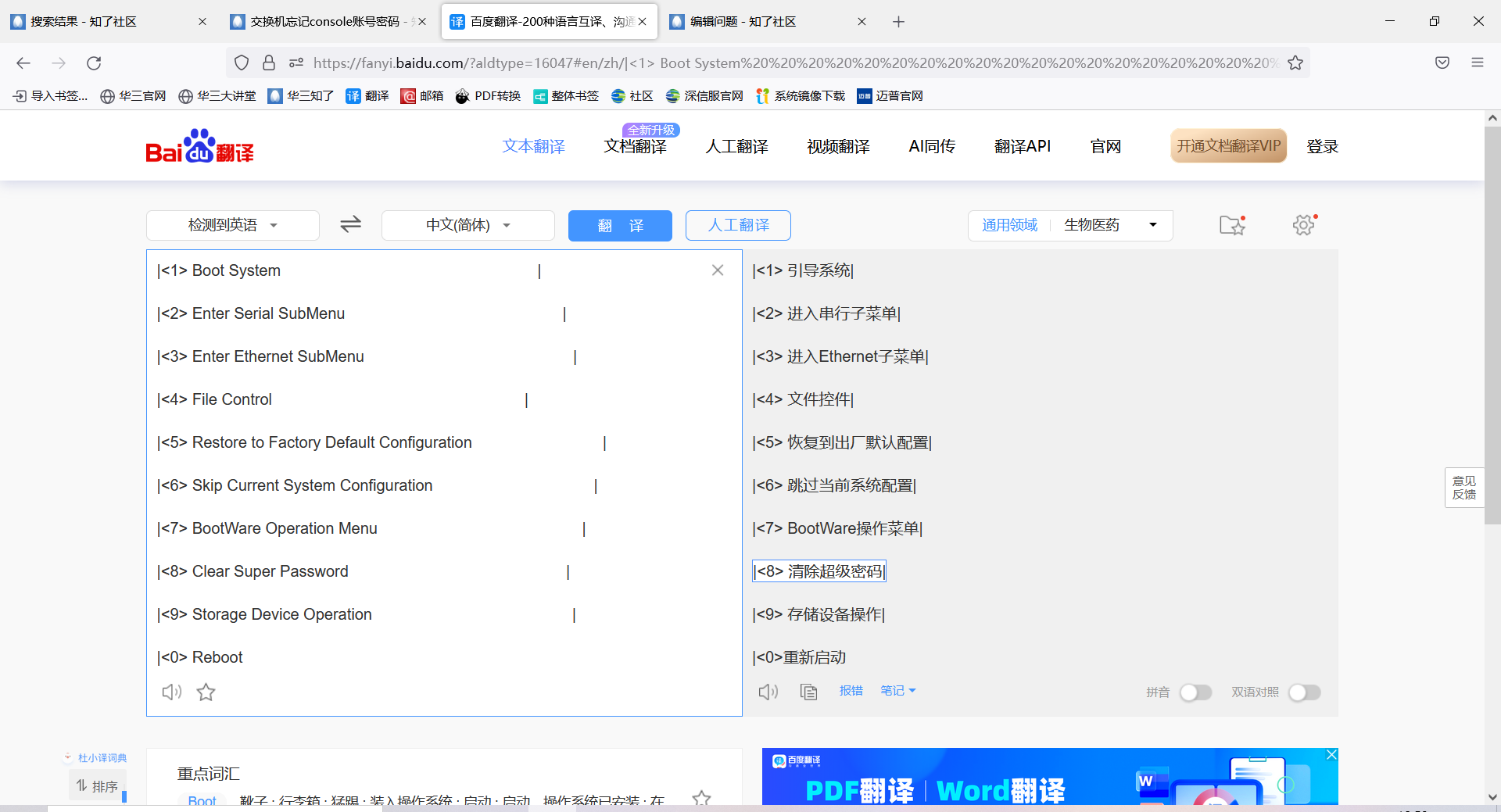
Task: Click the padlock site info icon
Action: pyautogui.click(x=269, y=63)
